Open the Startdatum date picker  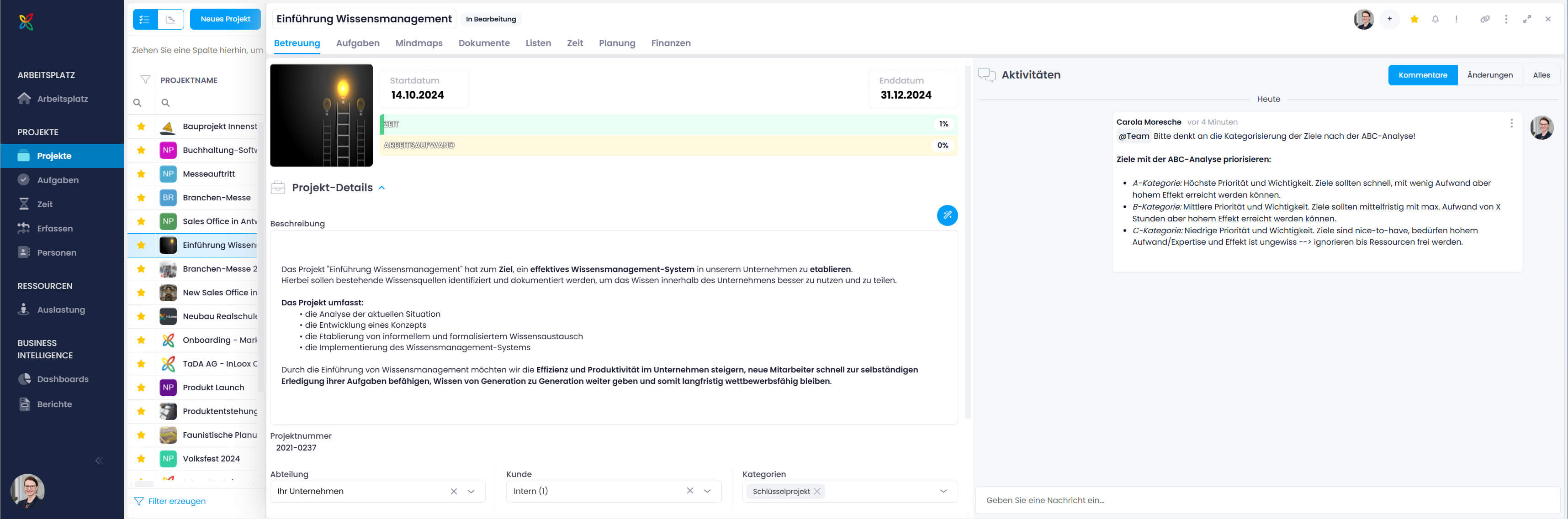[424, 89]
